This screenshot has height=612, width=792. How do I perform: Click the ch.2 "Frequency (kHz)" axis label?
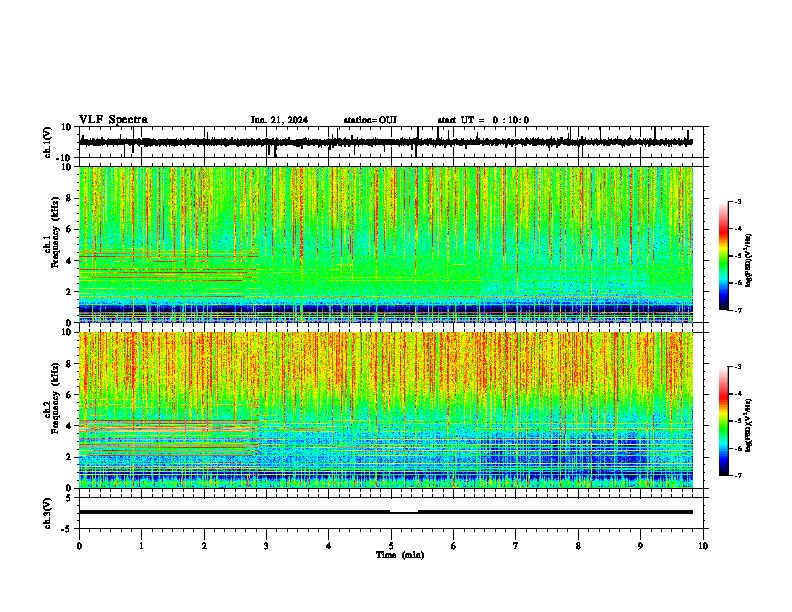(x=56, y=398)
